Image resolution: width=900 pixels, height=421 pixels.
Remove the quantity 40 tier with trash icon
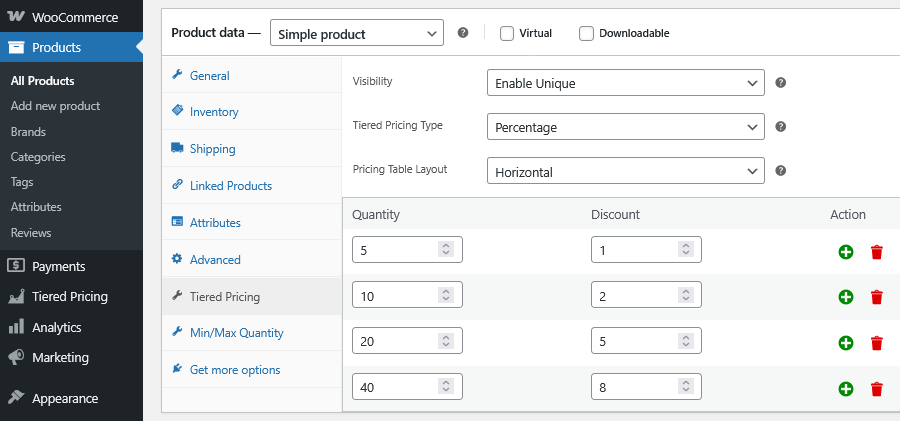click(x=877, y=389)
